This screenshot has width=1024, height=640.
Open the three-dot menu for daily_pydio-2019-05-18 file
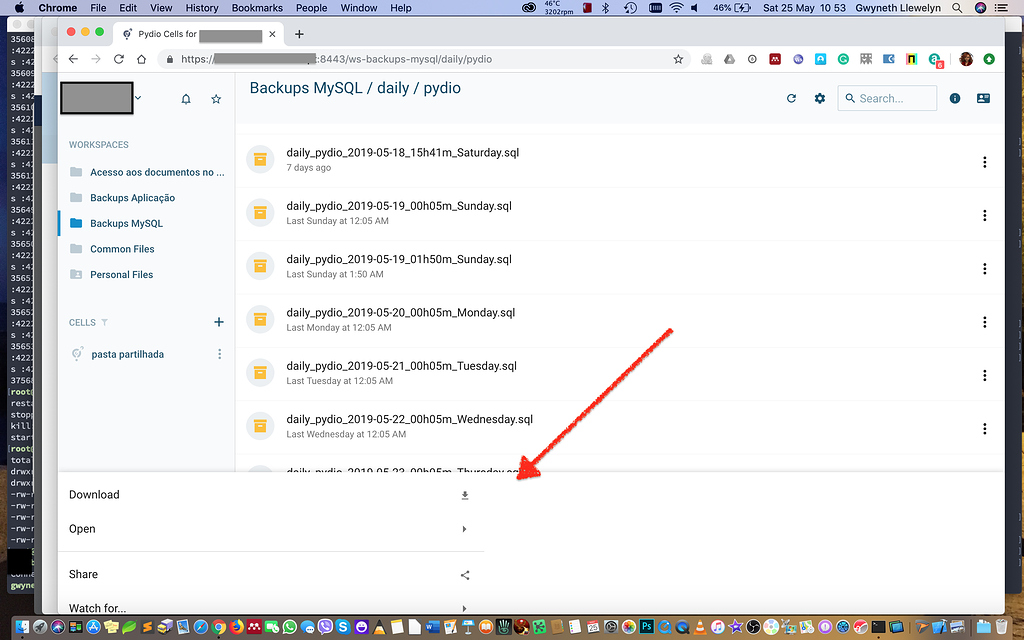984,161
